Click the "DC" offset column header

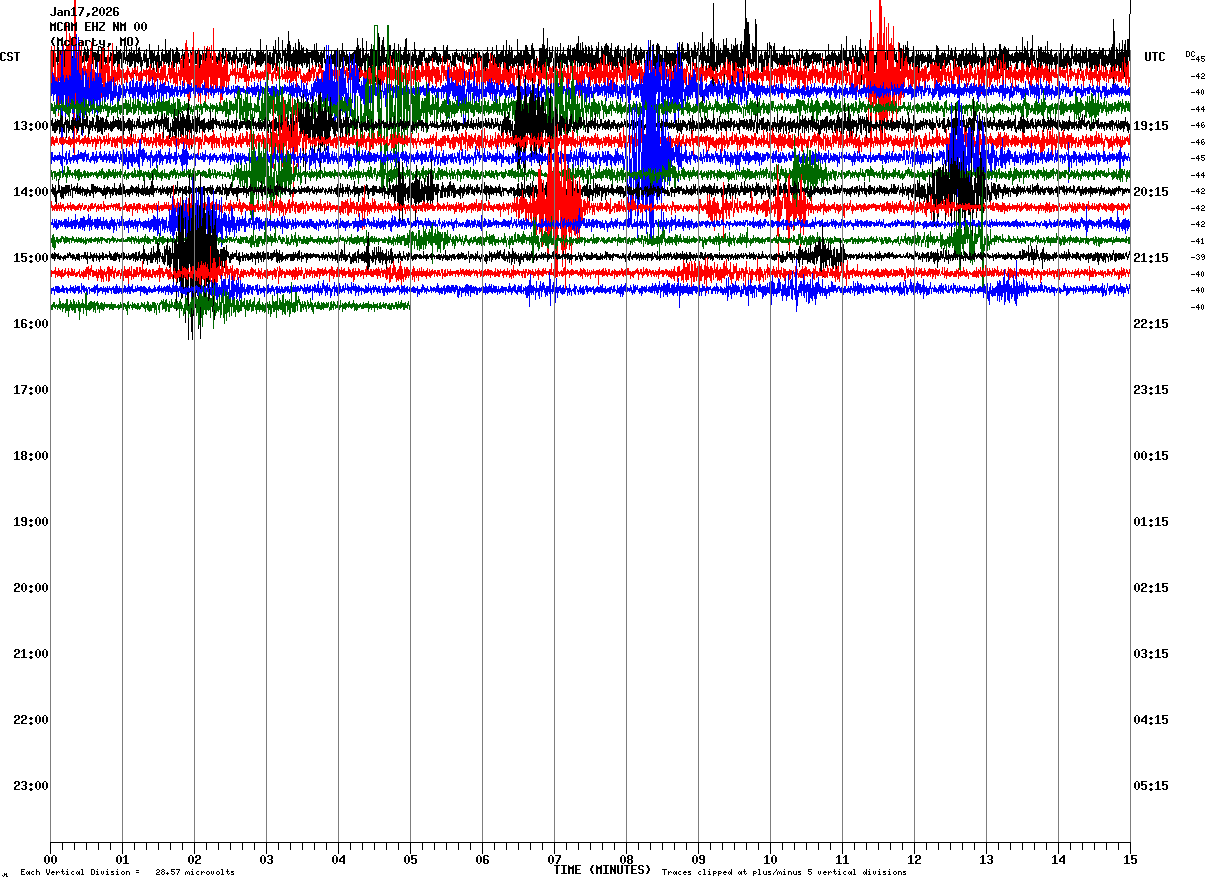point(1190,54)
